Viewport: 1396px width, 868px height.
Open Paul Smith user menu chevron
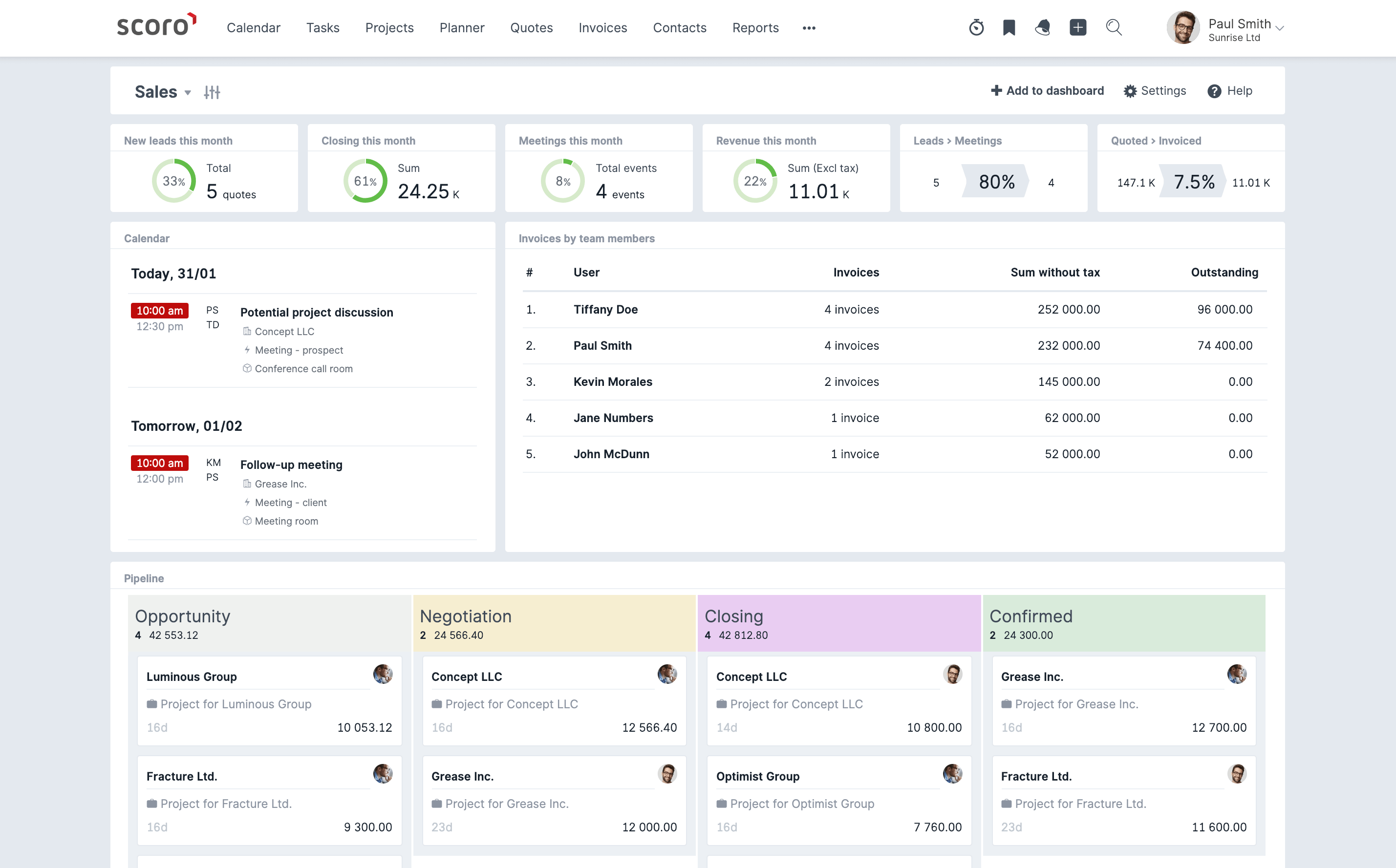(1279, 27)
